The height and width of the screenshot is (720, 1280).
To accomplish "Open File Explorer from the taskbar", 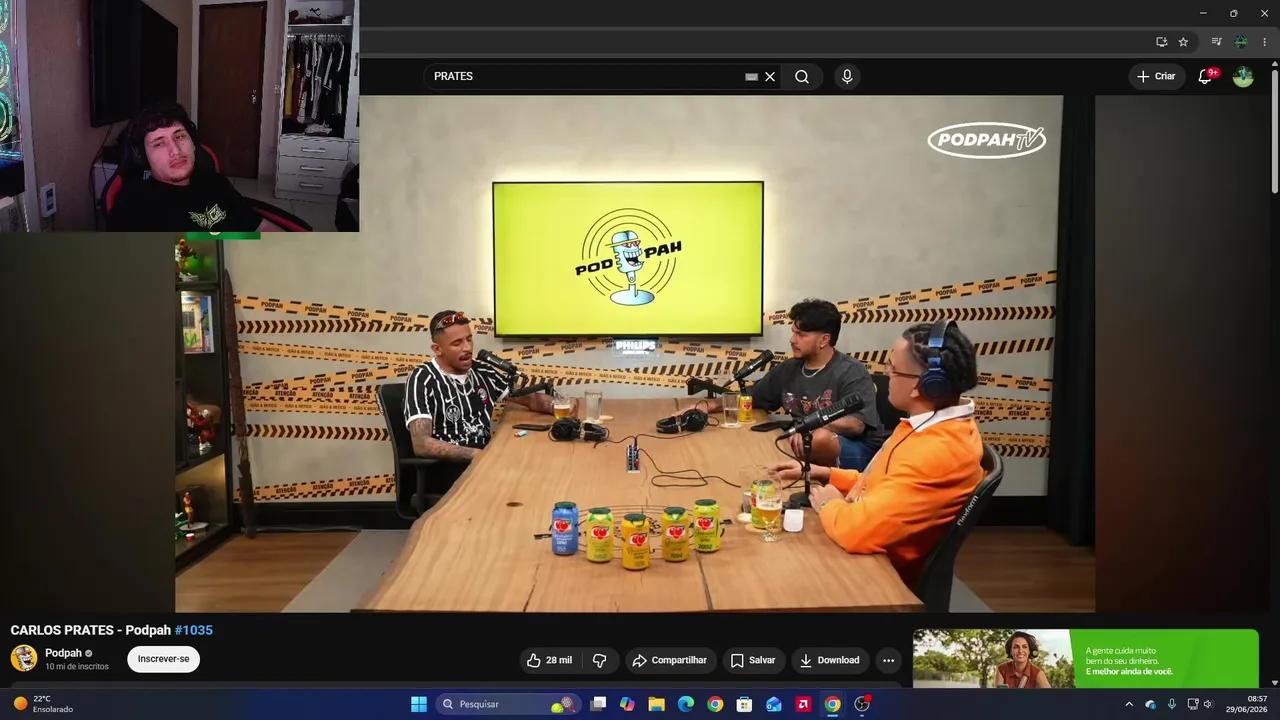I will tap(656, 704).
